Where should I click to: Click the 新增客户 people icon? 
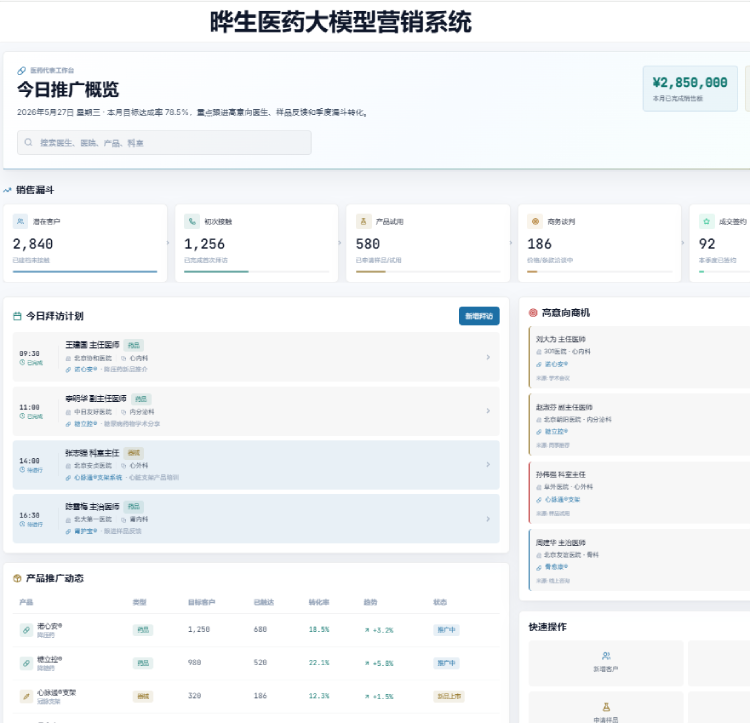click(x=606, y=656)
